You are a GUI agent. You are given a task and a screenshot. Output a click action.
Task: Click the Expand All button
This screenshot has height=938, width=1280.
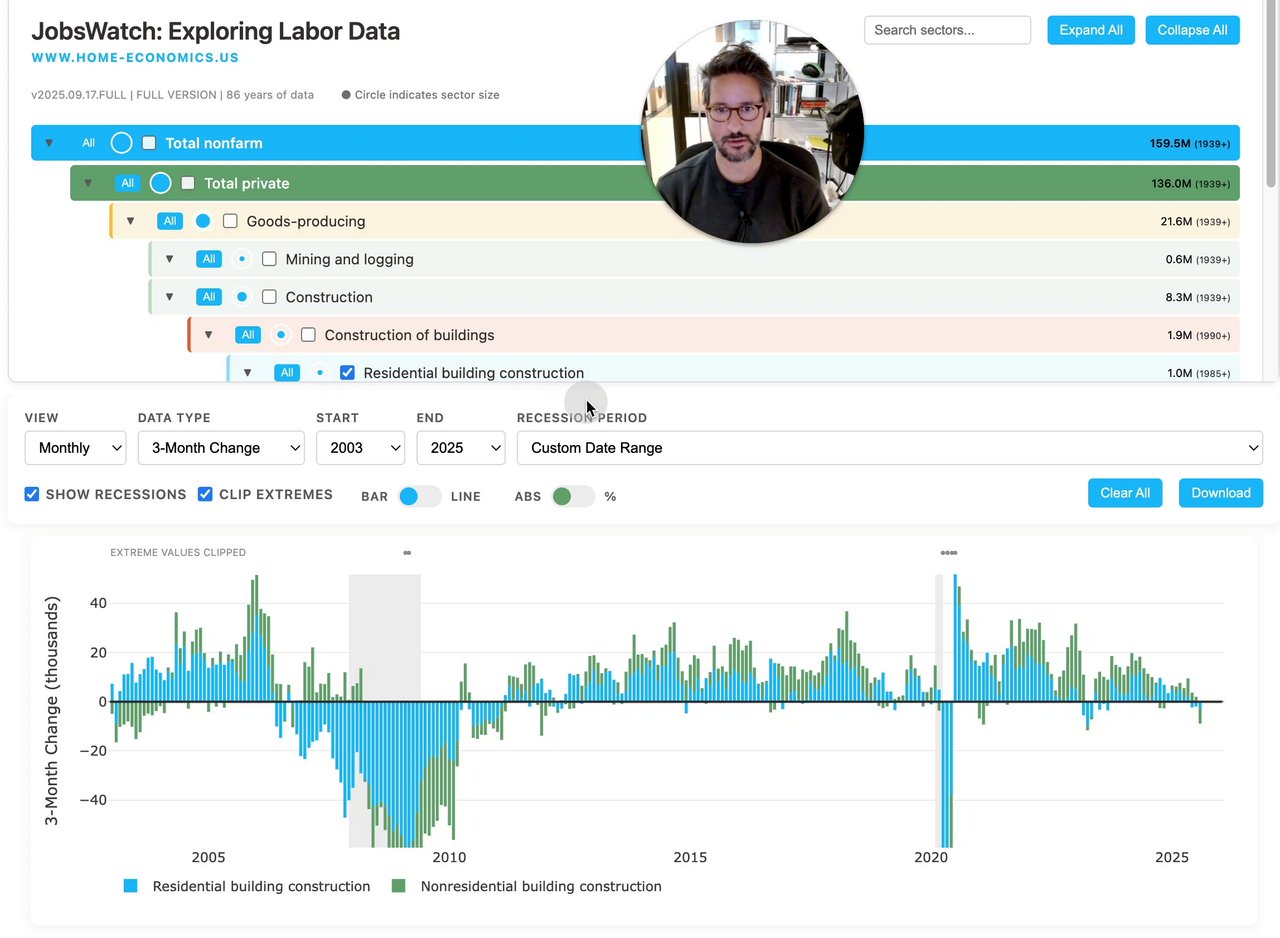[1091, 30]
